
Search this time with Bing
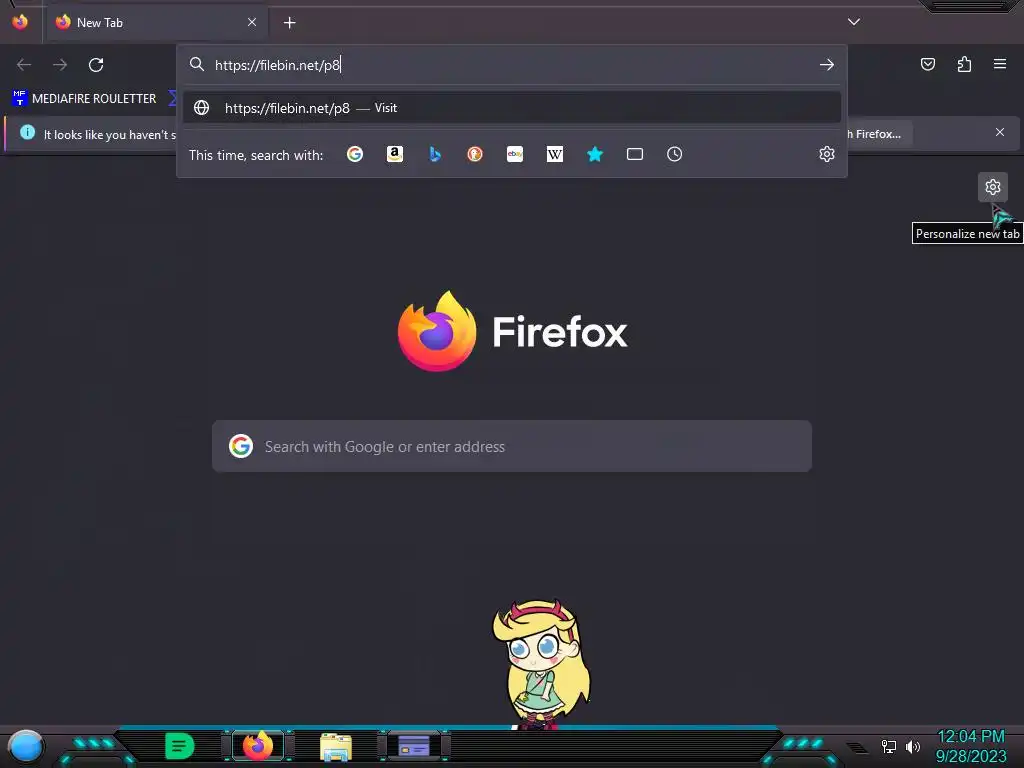[435, 154]
